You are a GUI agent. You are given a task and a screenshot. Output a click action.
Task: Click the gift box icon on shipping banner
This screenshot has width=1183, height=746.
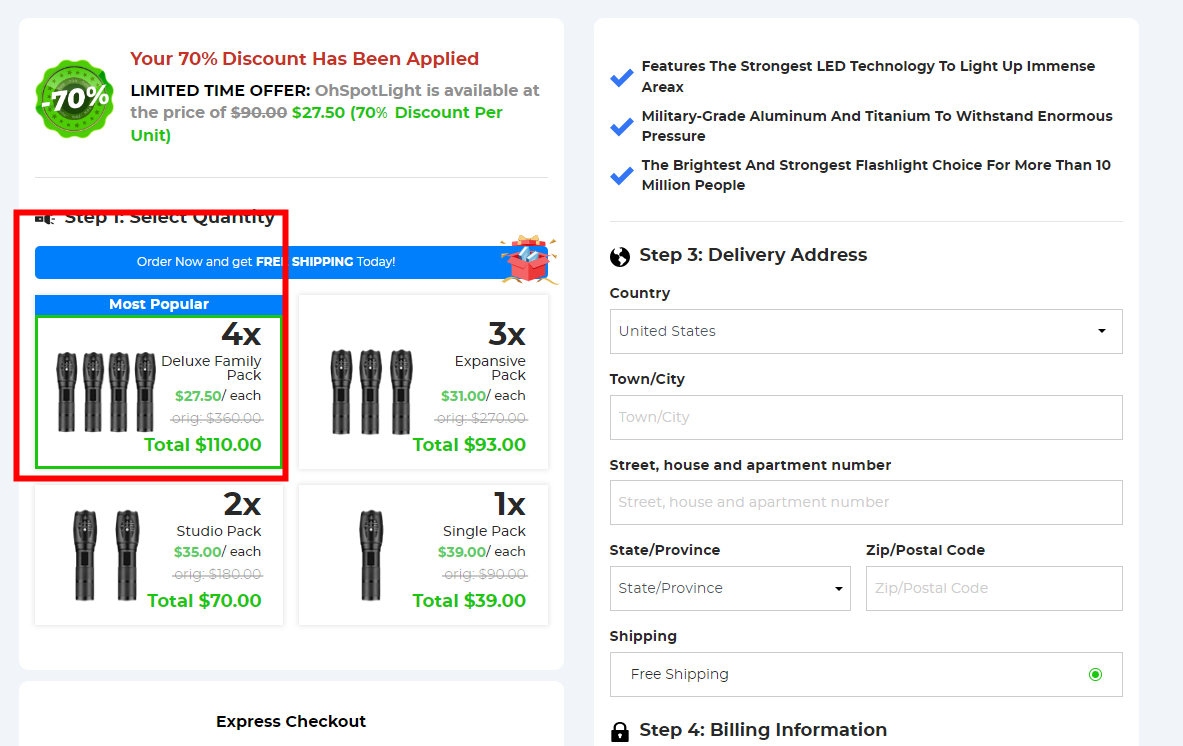[x=528, y=261]
